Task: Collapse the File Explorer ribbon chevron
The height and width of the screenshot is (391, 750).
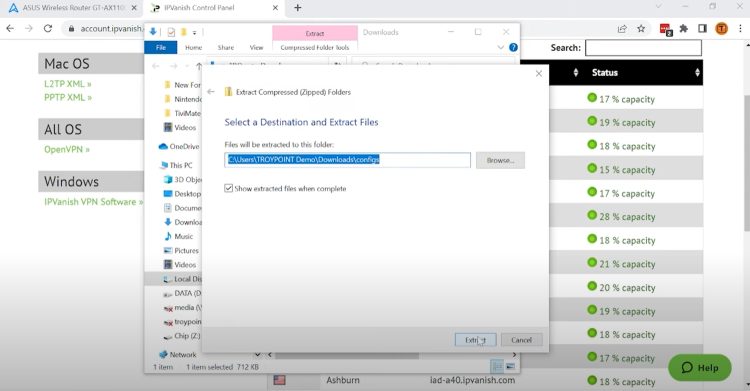Action: click(x=500, y=47)
